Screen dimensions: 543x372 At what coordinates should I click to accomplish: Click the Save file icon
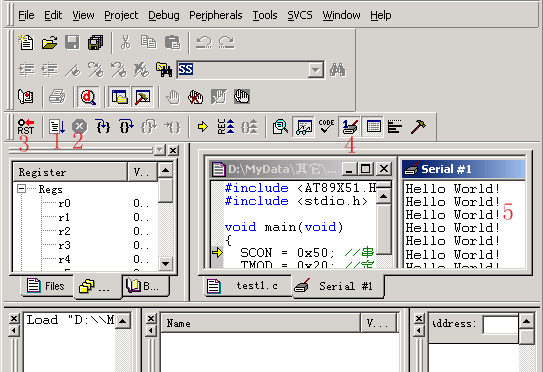click(72, 43)
